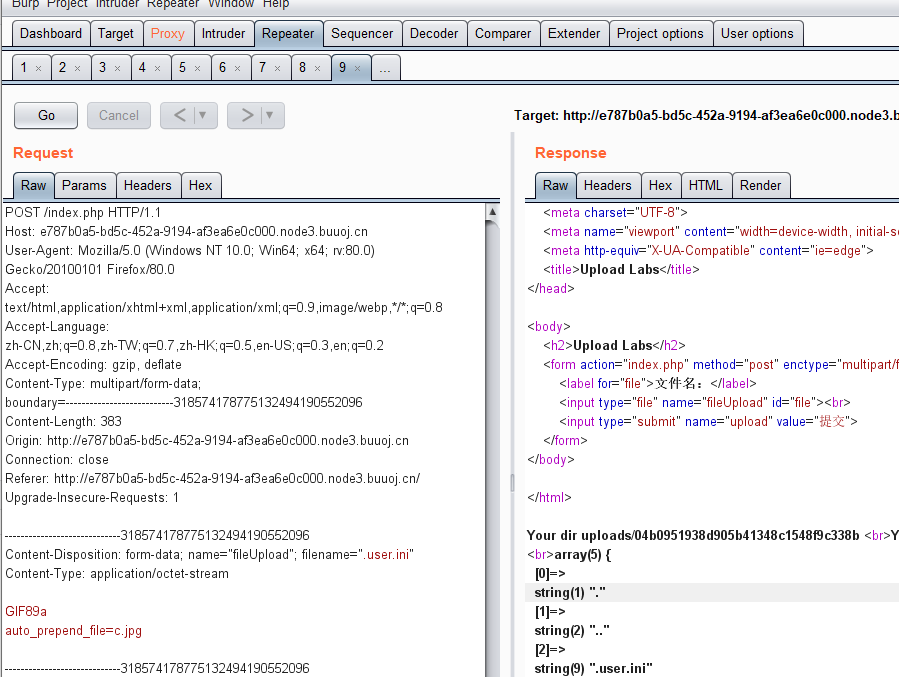Show Request Headers view
This screenshot has height=677, width=899.
(x=148, y=186)
